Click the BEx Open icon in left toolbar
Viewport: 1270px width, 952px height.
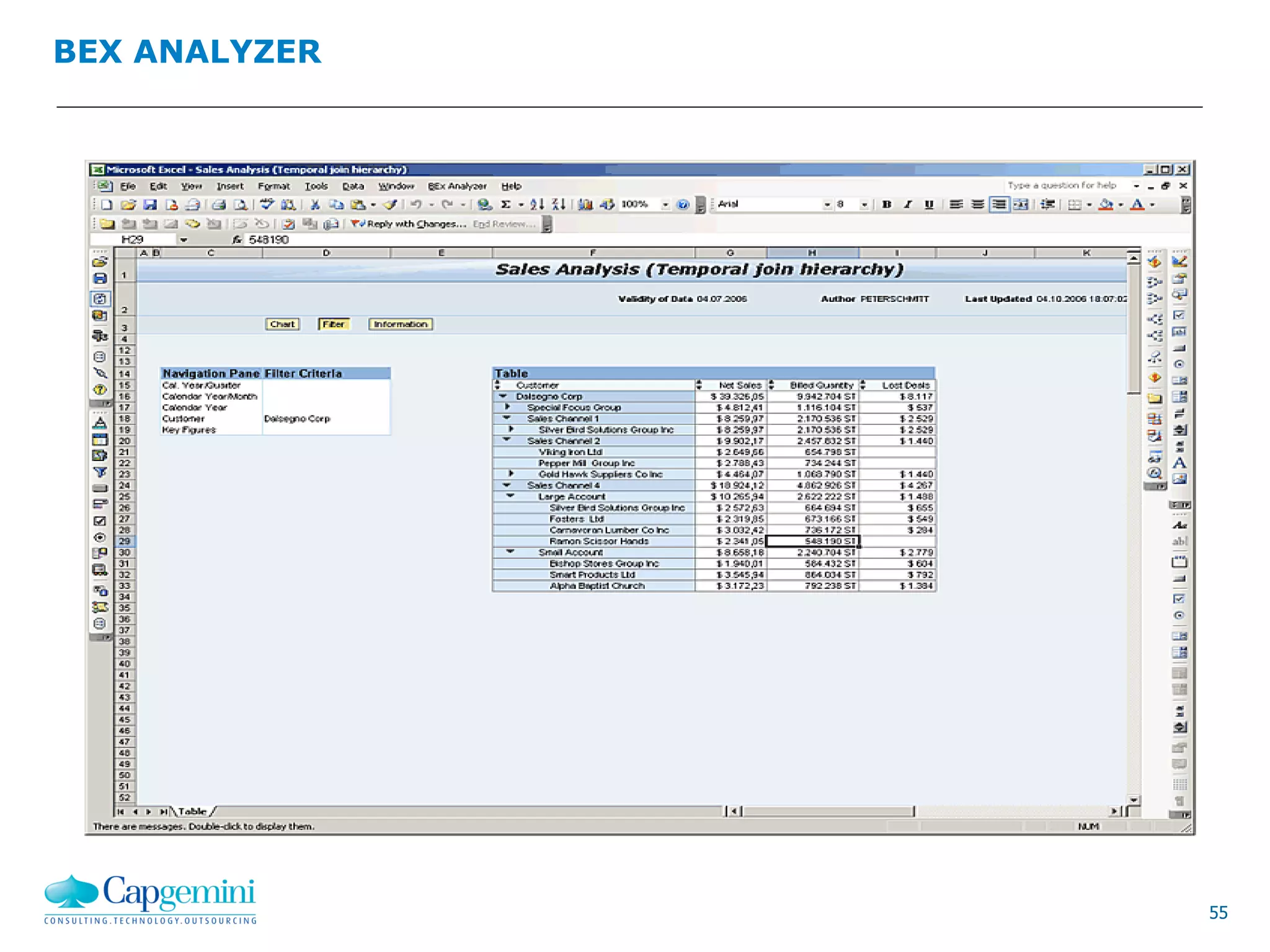tap(100, 262)
